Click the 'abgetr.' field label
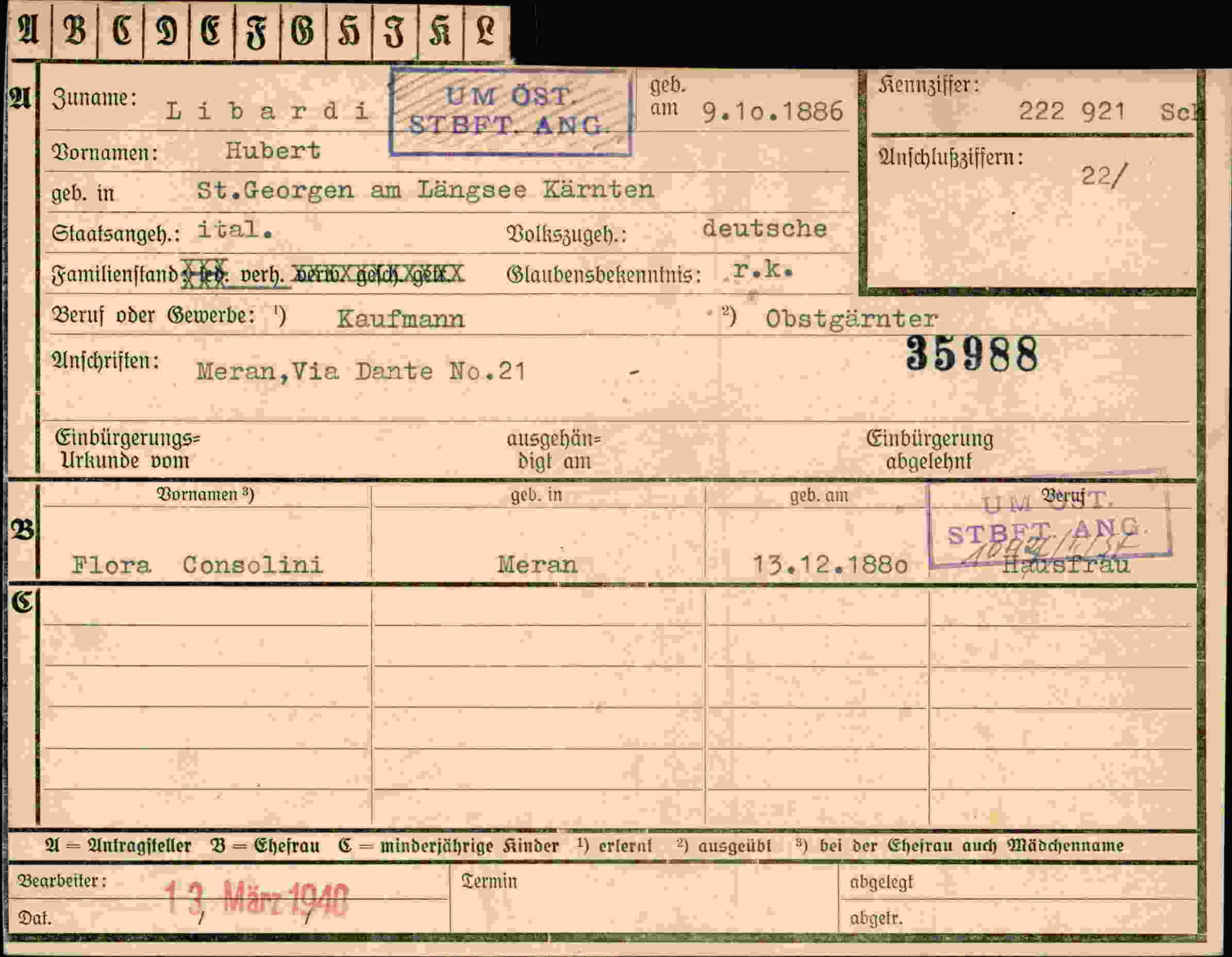Image resolution: width=1232 pixels, height=957 pixels. (x=876, y=919)
